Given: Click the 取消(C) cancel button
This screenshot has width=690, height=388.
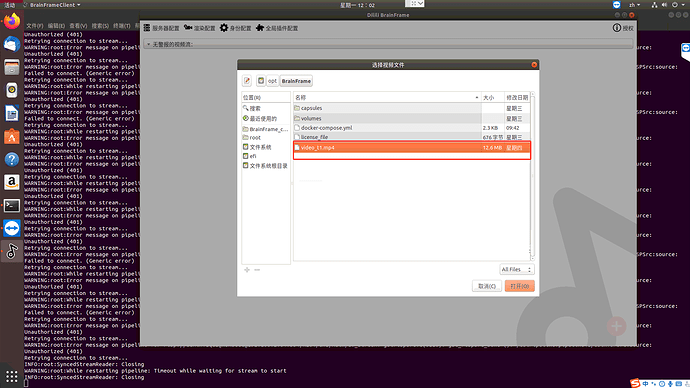Looking at the screenshot, I should coord(487,286).
